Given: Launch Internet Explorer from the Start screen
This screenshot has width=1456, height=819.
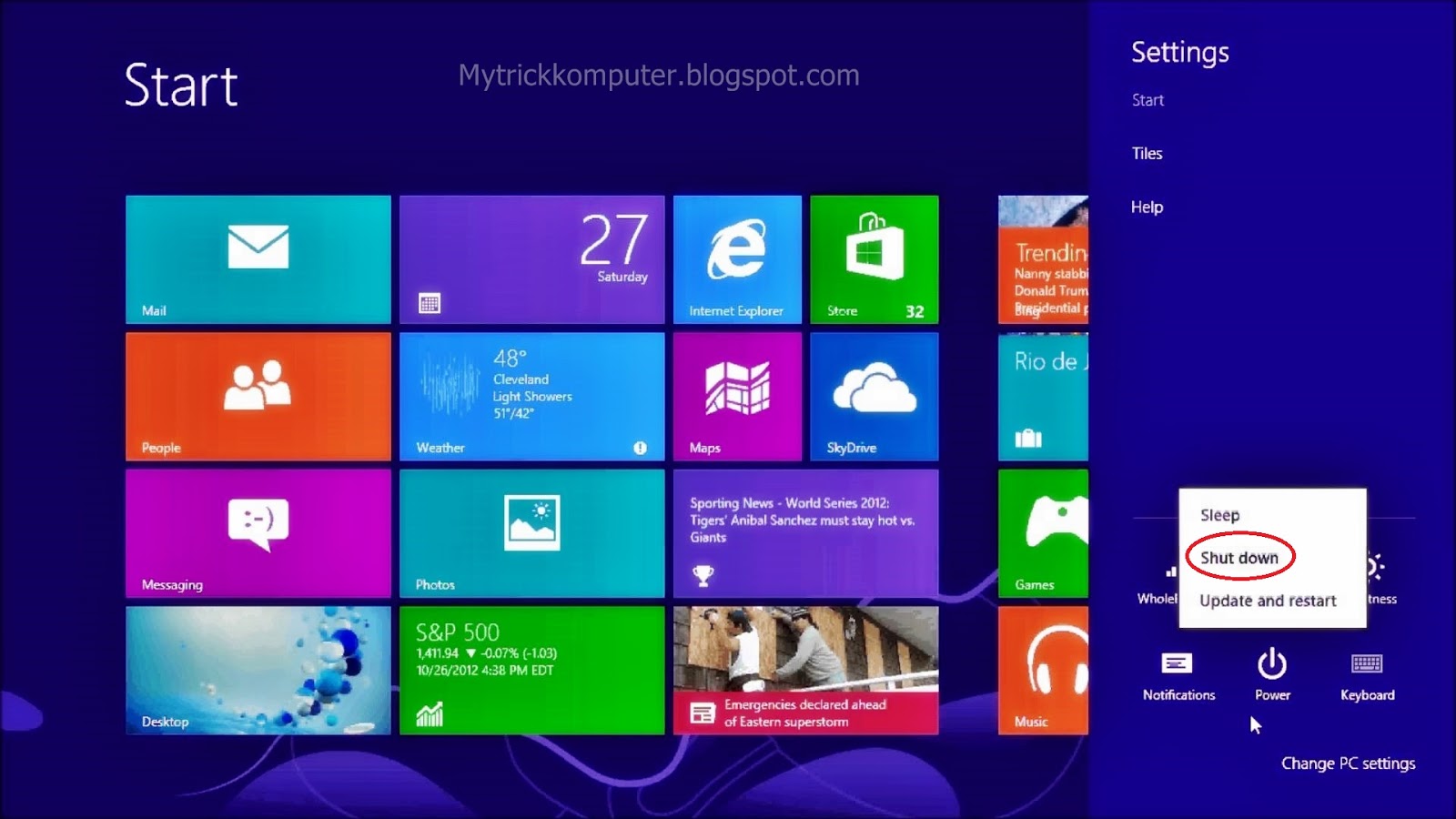Looking at the screenshot, I should pos(737,259).
